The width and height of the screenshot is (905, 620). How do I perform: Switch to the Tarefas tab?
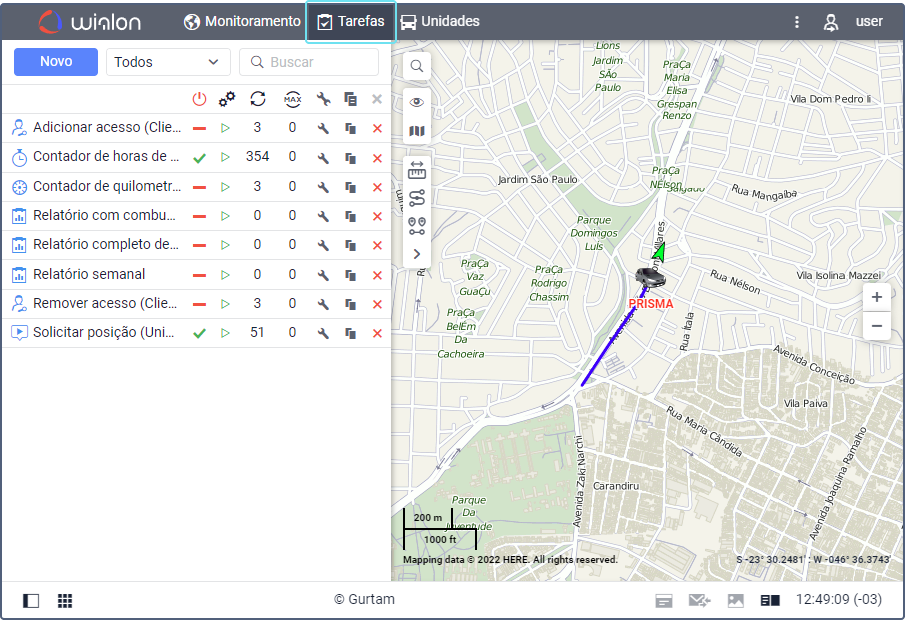pyautogui.click(x=350, y=22)
